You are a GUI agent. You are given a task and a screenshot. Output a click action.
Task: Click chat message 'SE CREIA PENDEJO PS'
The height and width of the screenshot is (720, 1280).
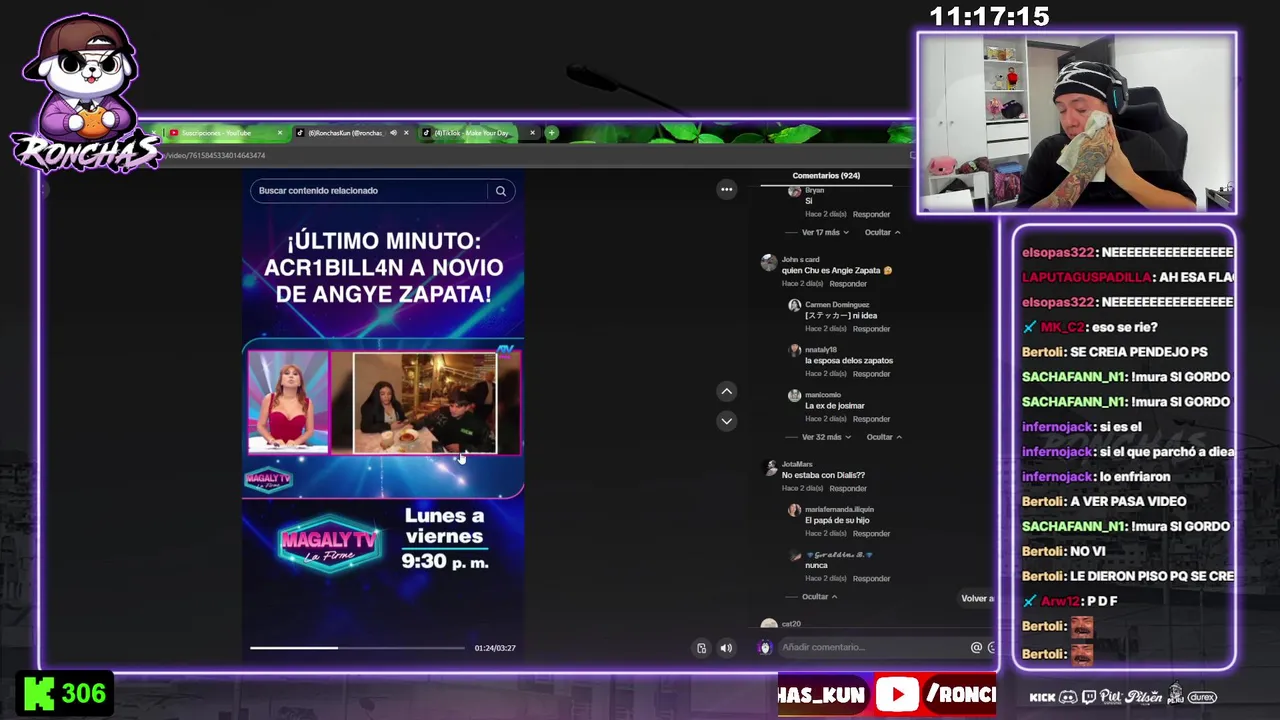click(1139, 352)
